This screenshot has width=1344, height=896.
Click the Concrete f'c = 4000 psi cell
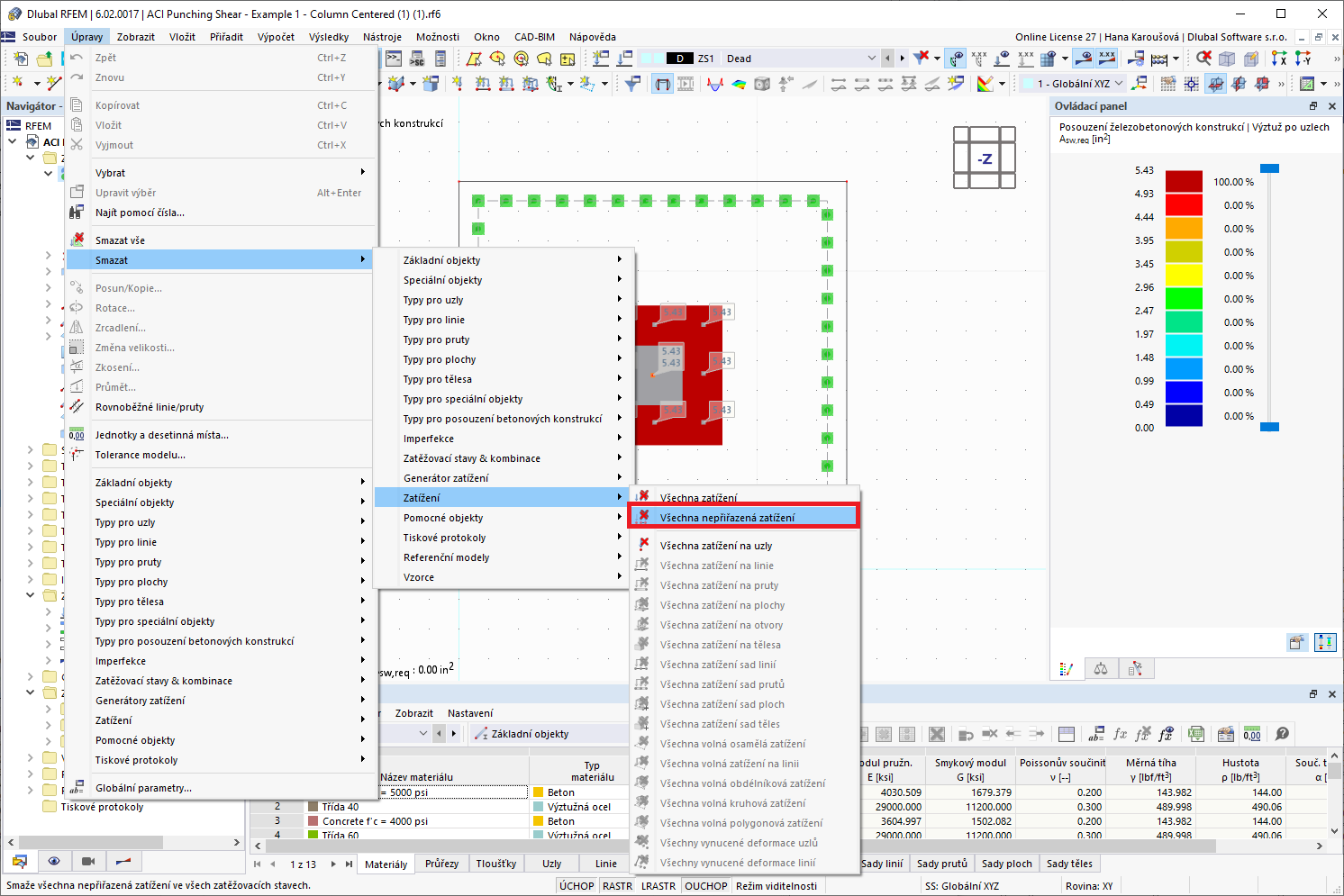click(x=417, y=821)
